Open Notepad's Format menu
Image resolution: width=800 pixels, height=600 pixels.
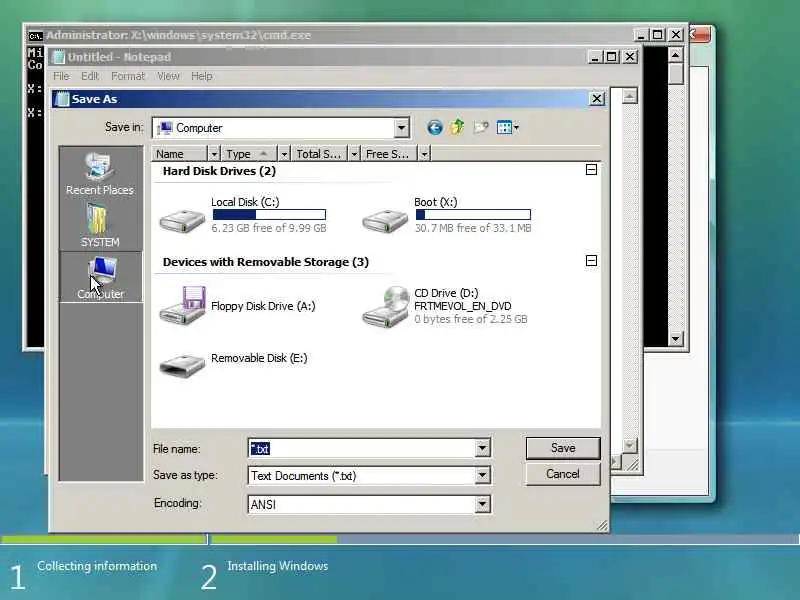coord(128,76)
